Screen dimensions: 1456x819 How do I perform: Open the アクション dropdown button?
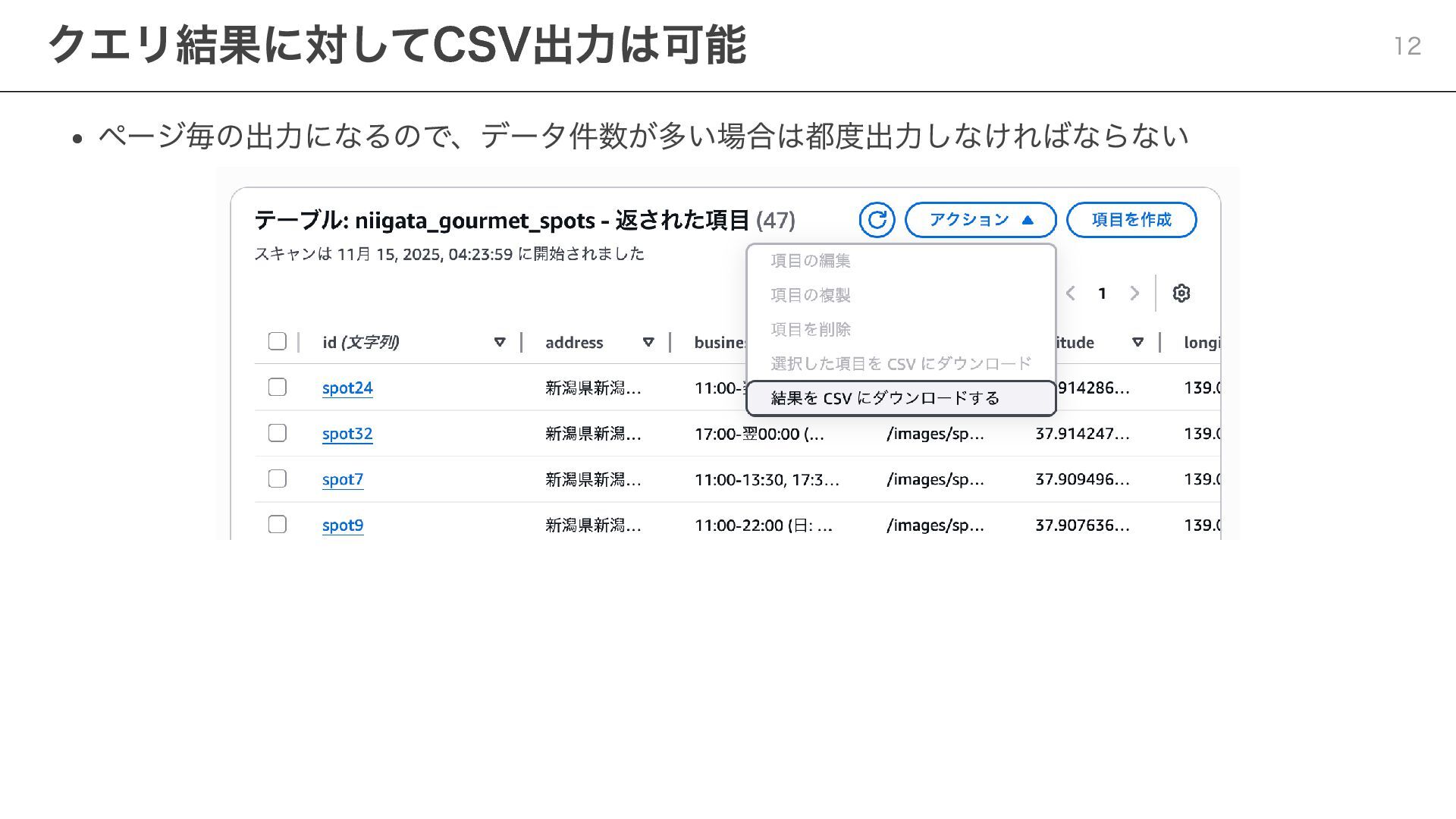(980, 220)
